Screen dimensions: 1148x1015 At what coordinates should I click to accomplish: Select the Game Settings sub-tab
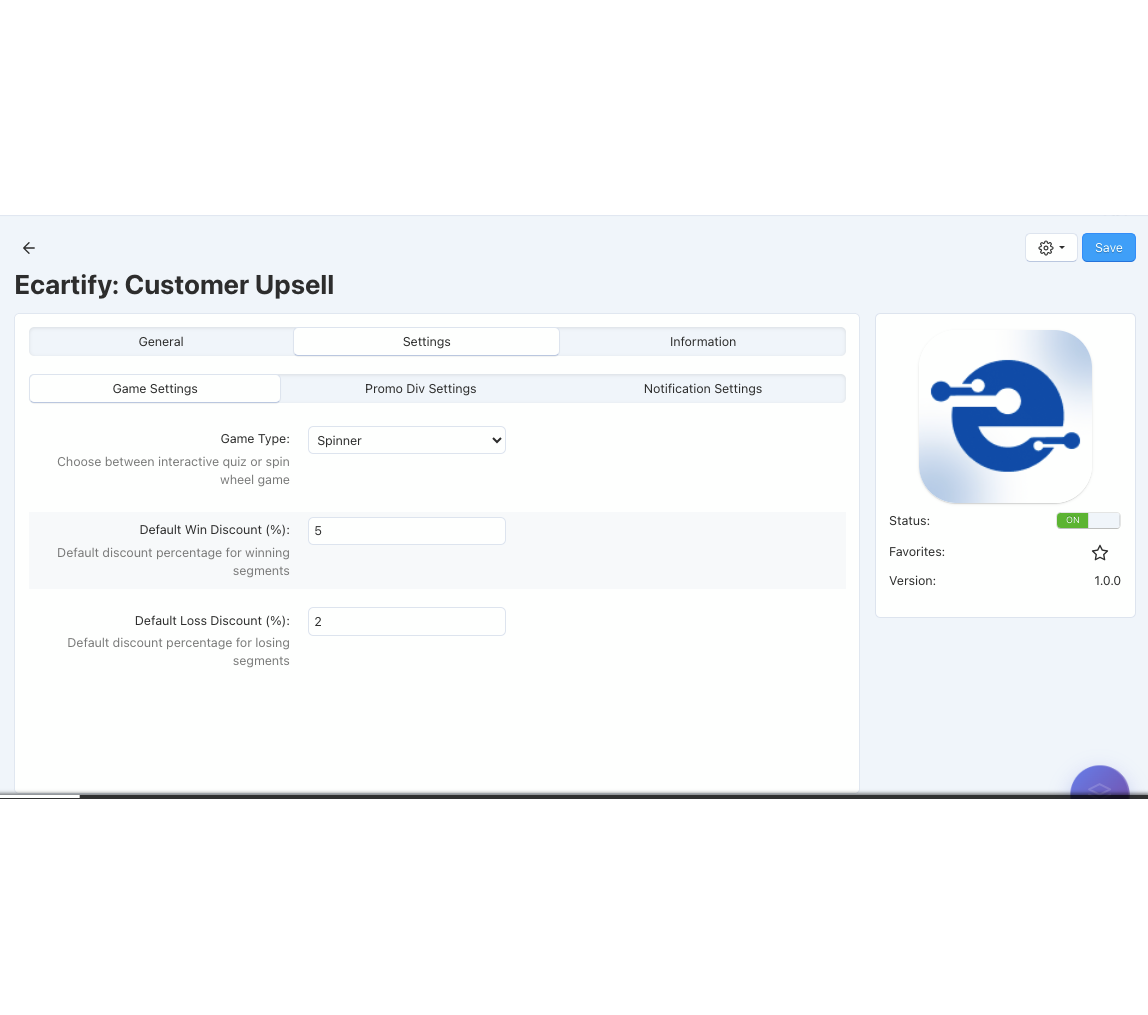click(155, 389)
